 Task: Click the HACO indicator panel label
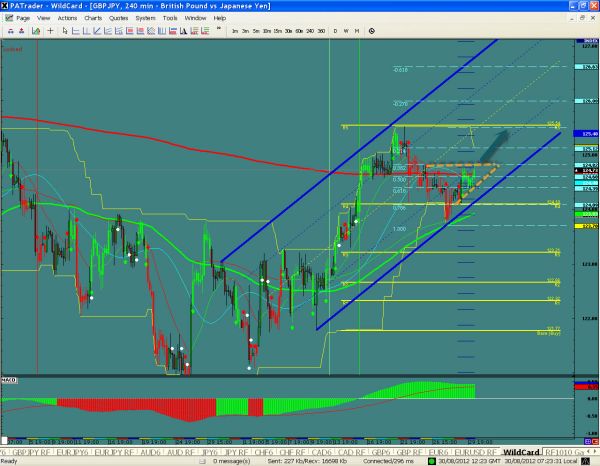coord(8,380)
